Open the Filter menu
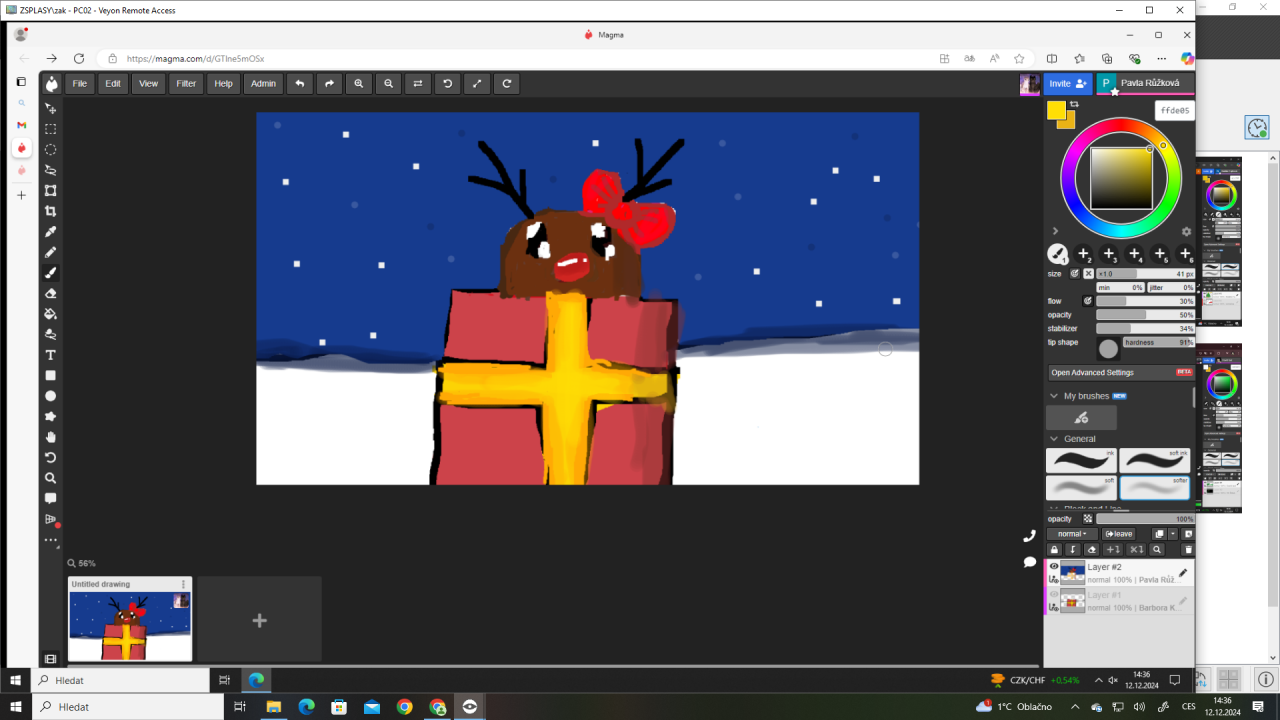 pos(186,84)
